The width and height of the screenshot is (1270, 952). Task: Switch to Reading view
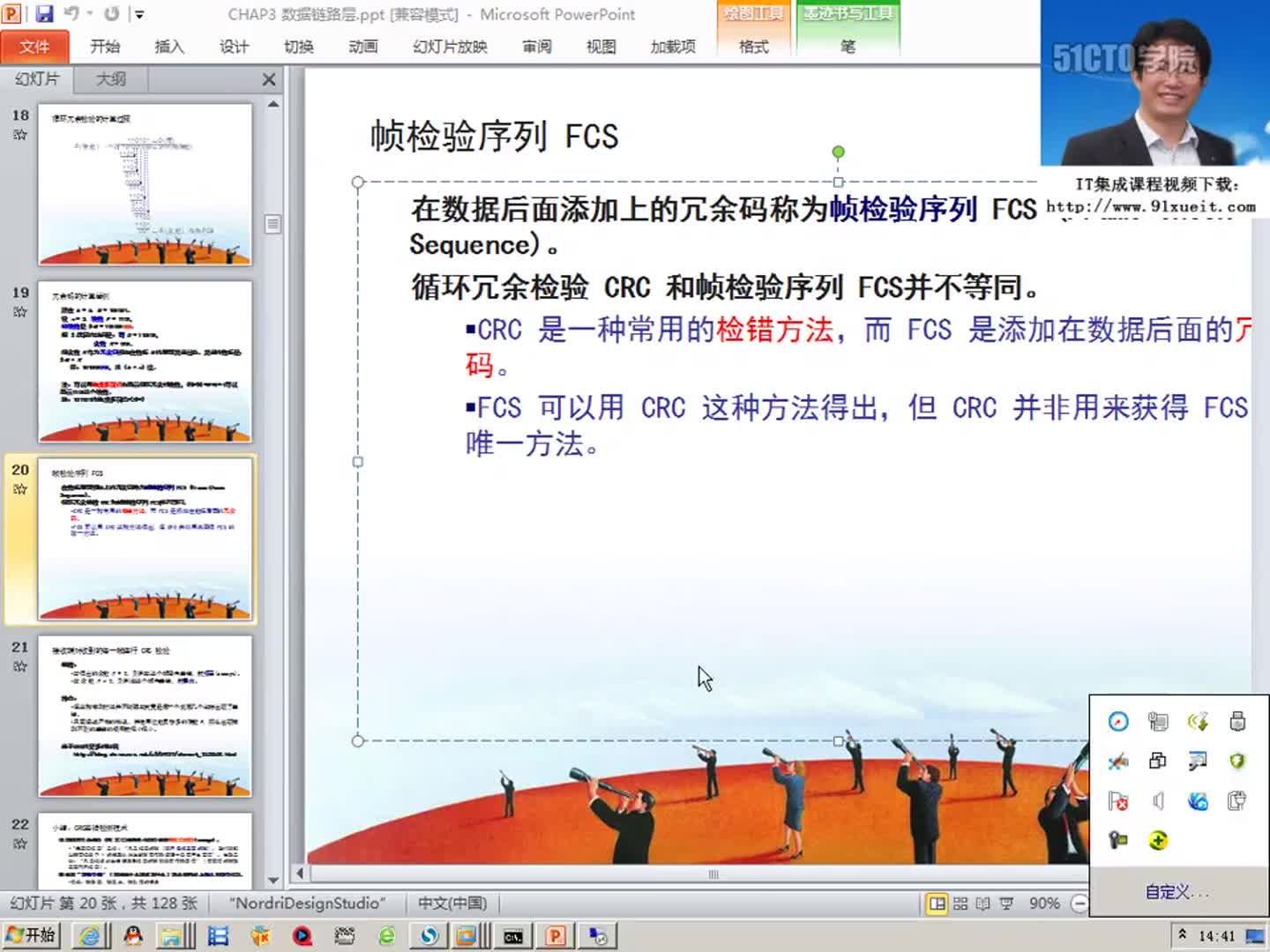pyautogui.click(x=983, y=904)
